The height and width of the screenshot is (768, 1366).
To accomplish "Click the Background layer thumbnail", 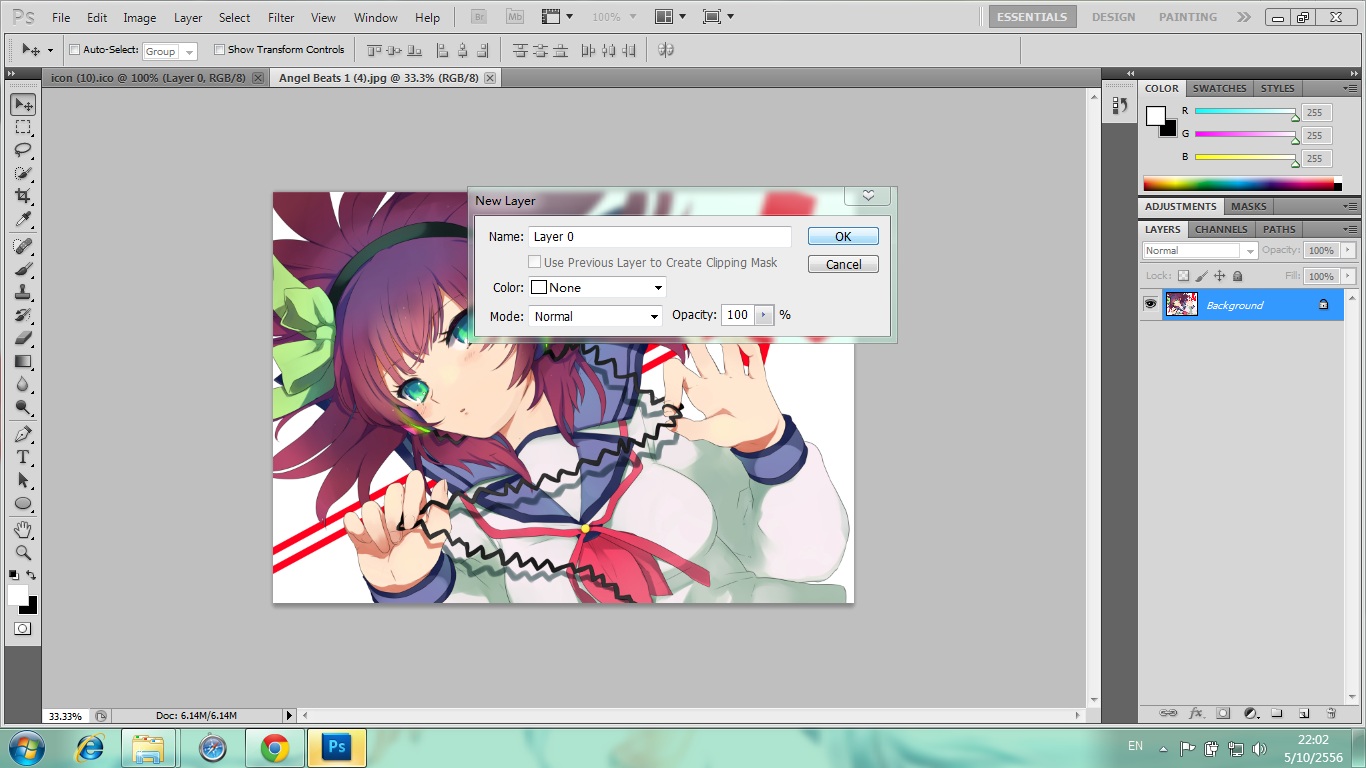I will point(1182,304).
